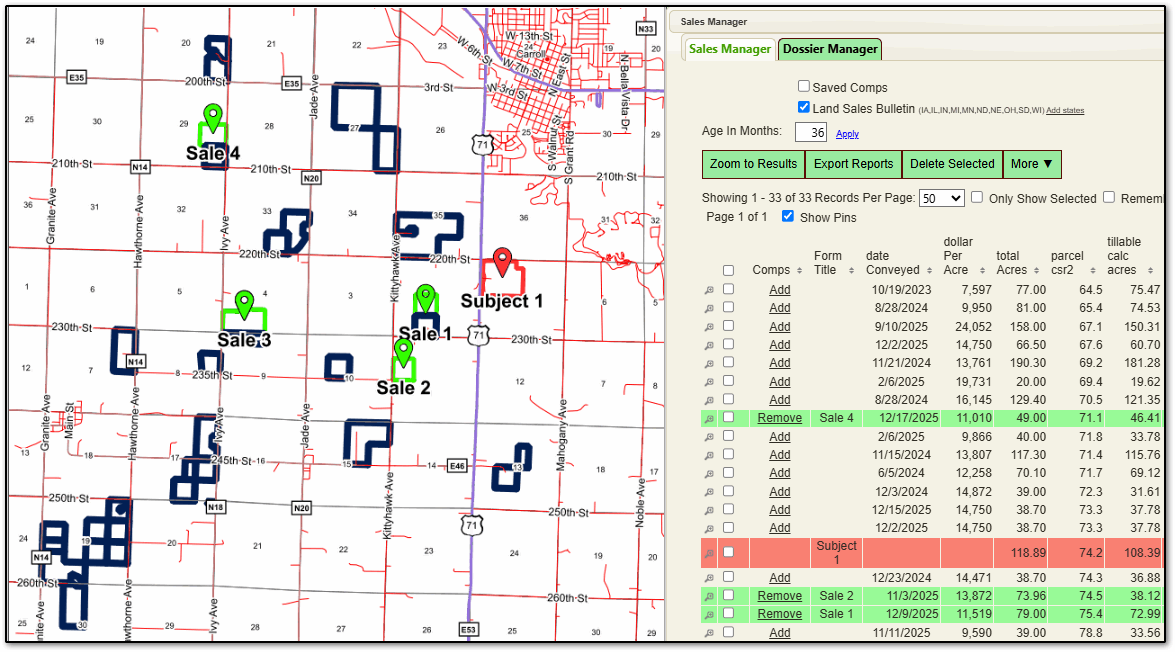Tick the Only Show Selected checkbox
This screenshot has height=652, width=1175.
977,197
